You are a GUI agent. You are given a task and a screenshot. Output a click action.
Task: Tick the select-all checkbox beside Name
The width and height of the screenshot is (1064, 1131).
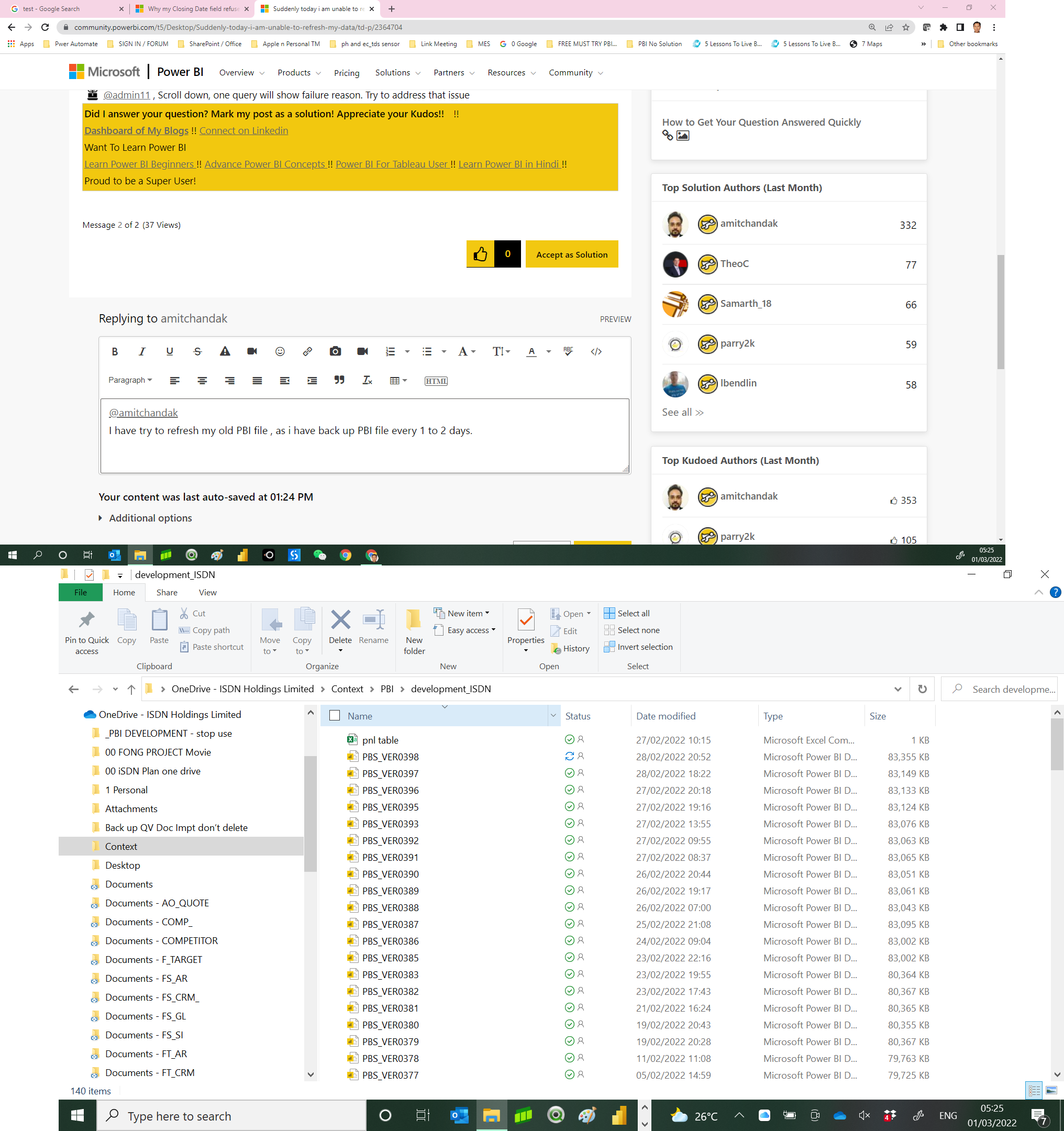click(335, 716)
